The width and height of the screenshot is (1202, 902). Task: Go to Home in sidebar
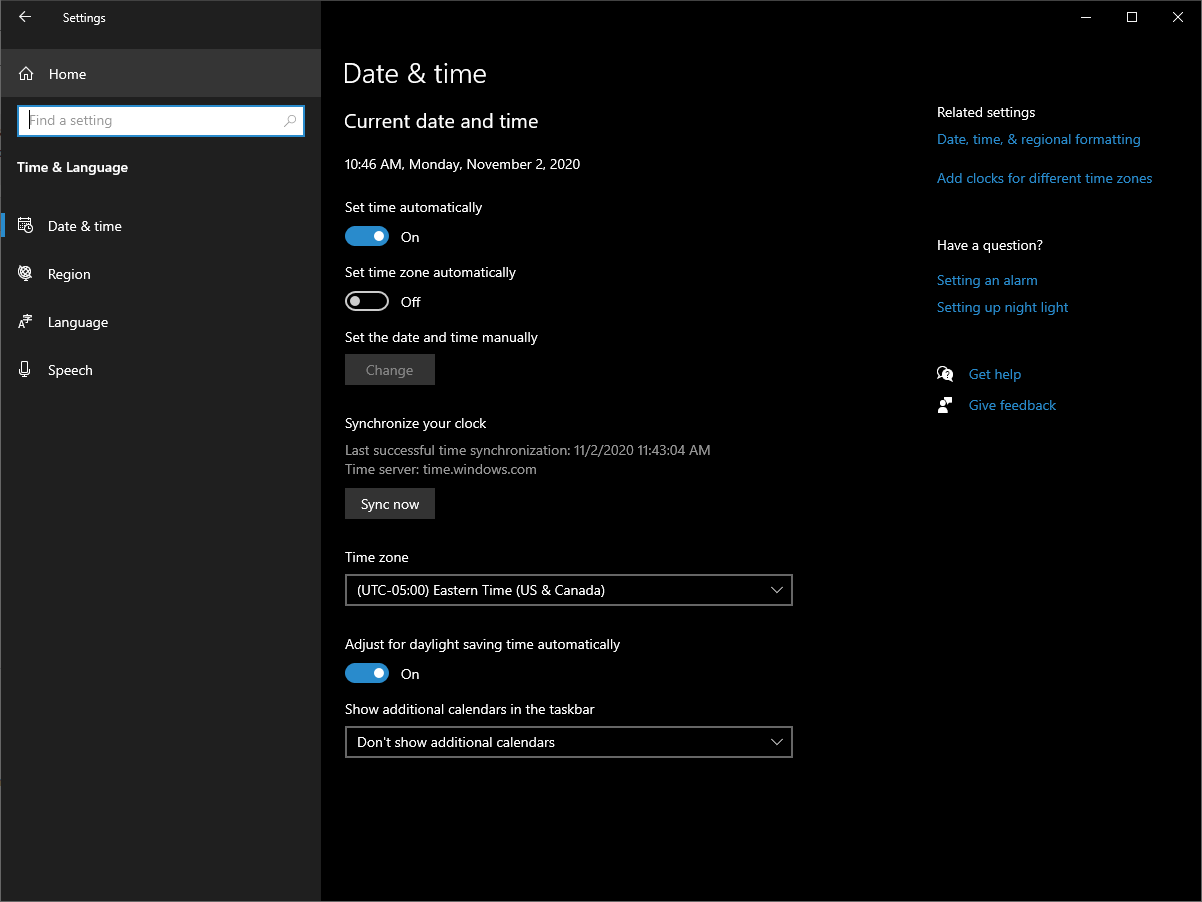click(x=160, y=74)
